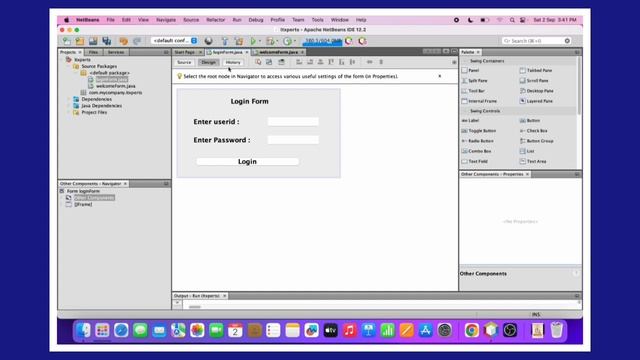
Task: Select the Text Field palette item
Action: click(x=475, y=161)
